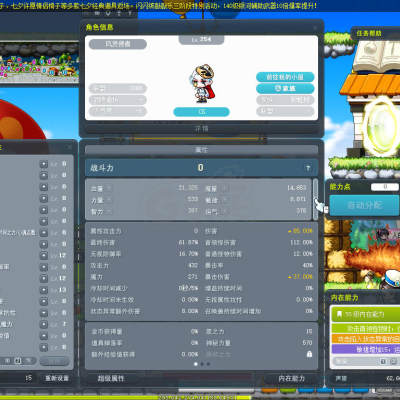Open the 超级属性 tab at window bottom
The width and height of the screenshot is (400, 400).
[x=111, y=379]
